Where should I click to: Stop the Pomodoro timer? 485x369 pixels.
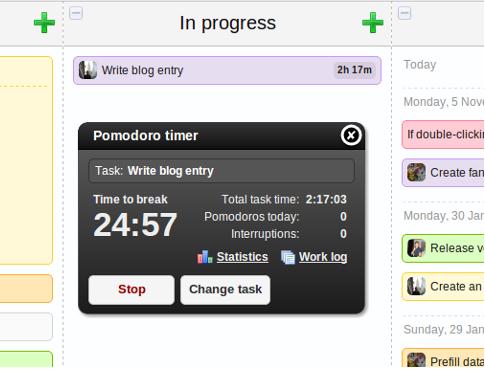(131, 290)
